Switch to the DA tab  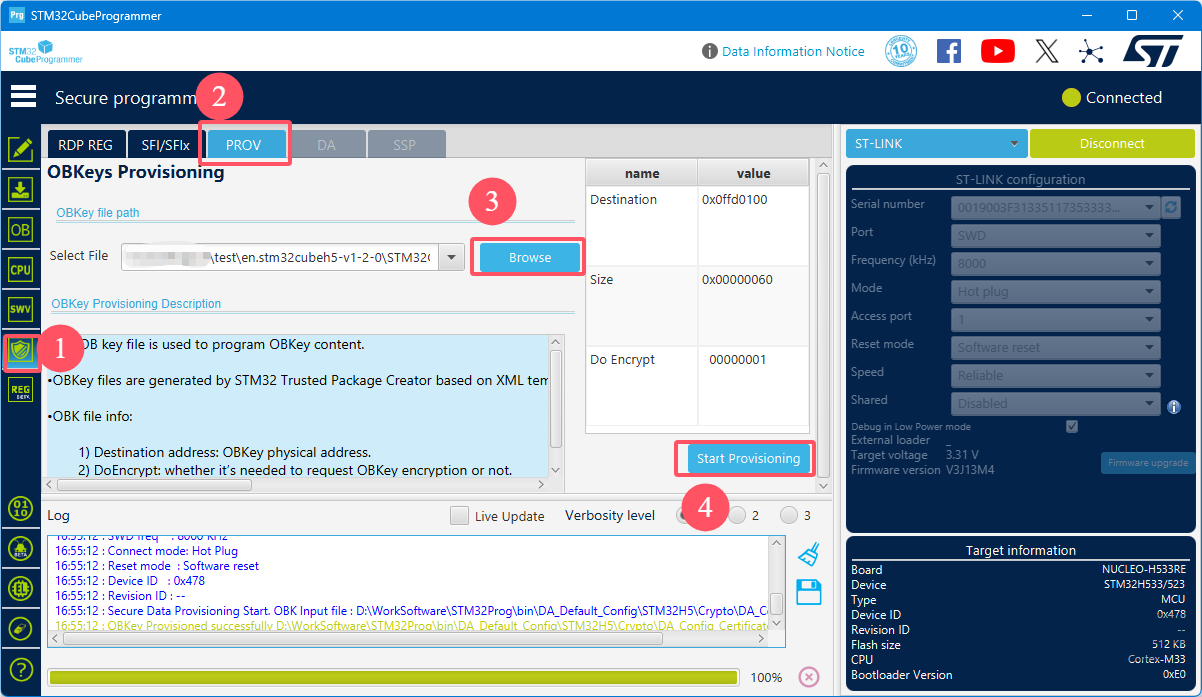click(x=326, y=145)
